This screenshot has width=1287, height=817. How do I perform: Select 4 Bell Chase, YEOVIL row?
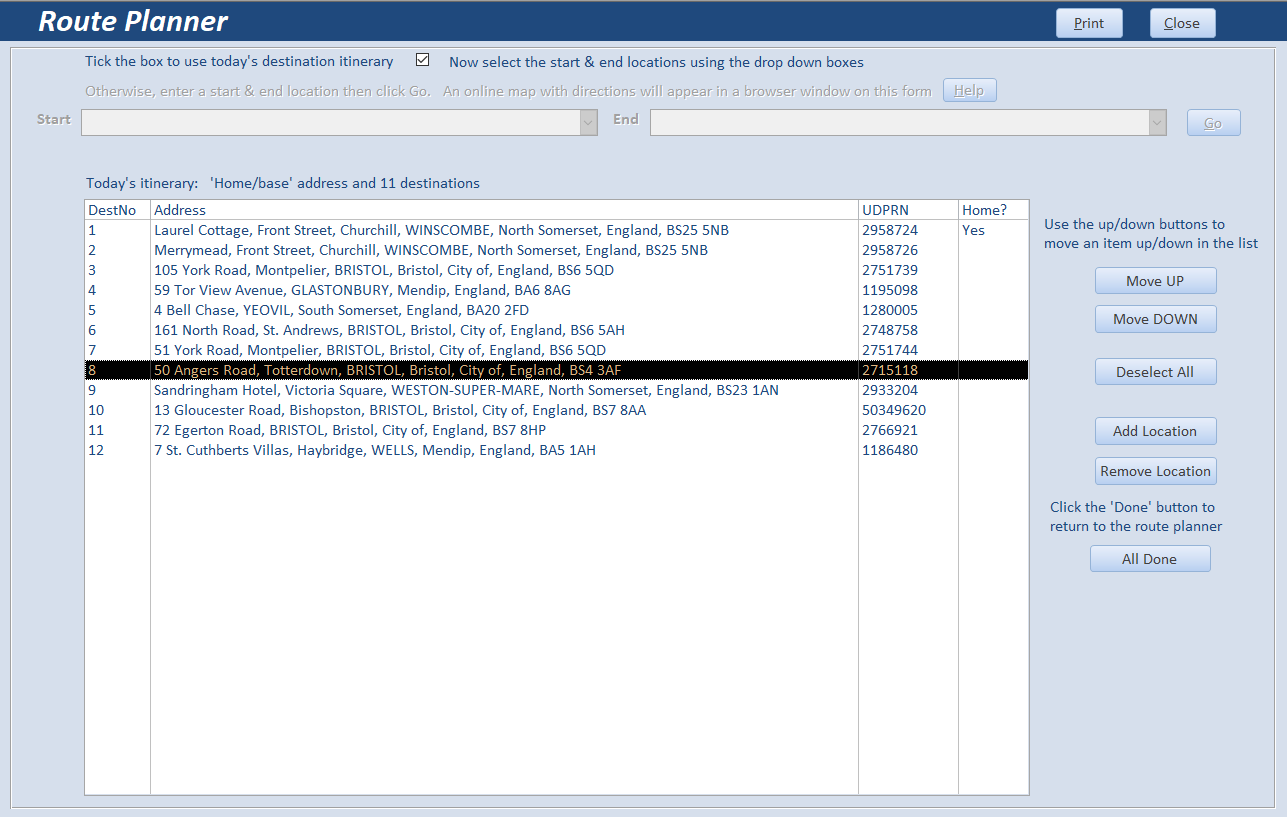pyautogui.click(x=556, y=310)
